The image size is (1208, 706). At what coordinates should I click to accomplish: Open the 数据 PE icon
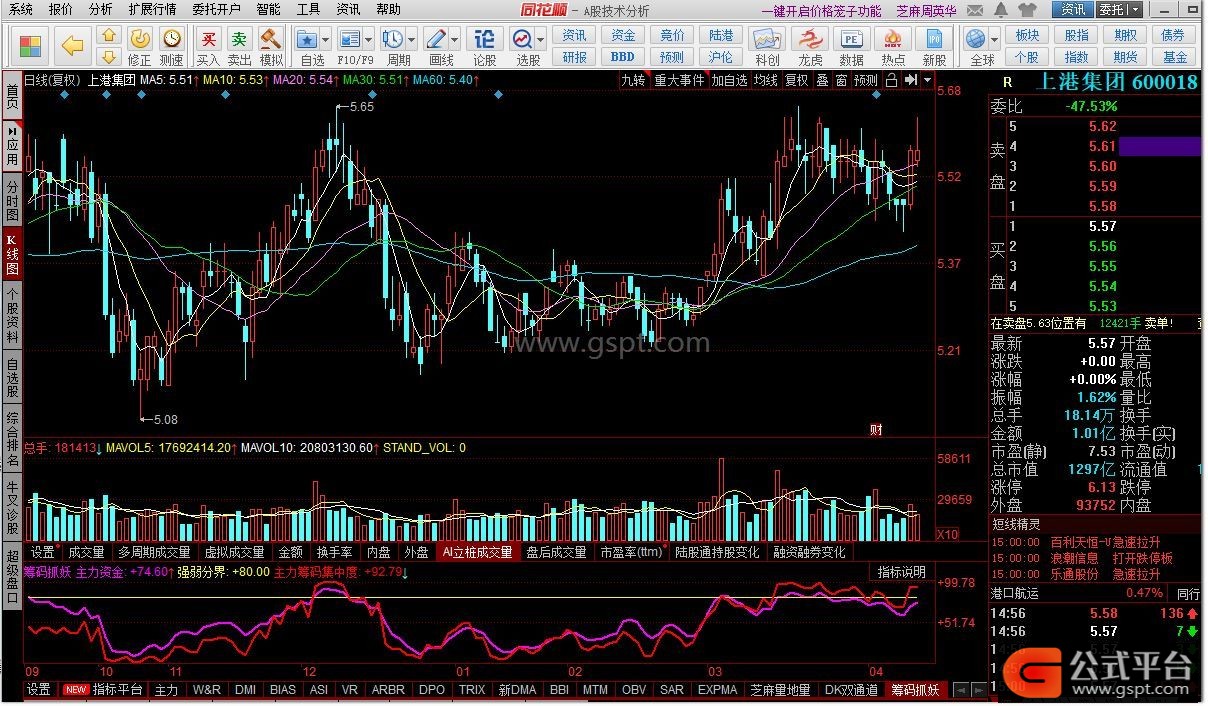852,39
